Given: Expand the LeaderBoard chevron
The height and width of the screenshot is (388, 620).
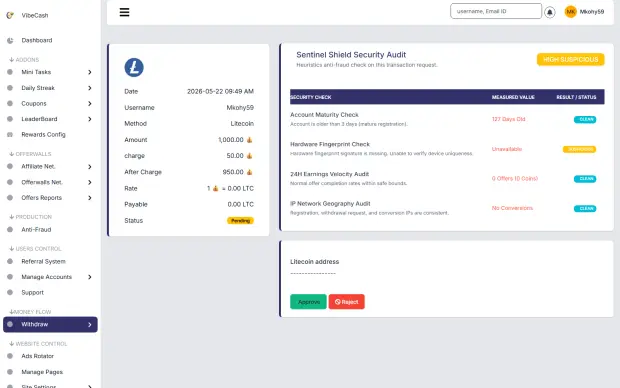Looking at the screenshot, I should click(x=90, y=119).
